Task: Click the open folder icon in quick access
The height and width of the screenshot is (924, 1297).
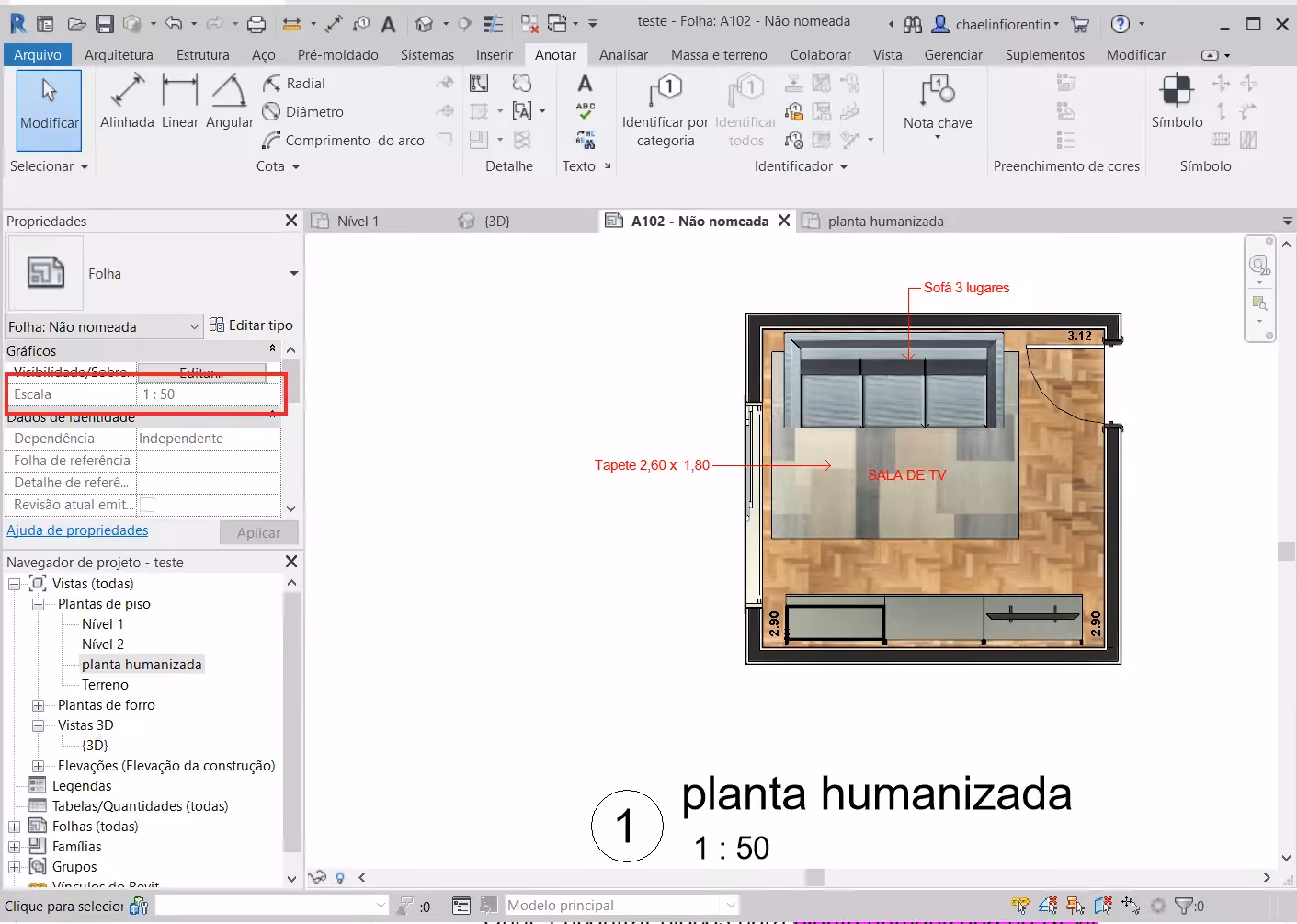Action: 77,24
